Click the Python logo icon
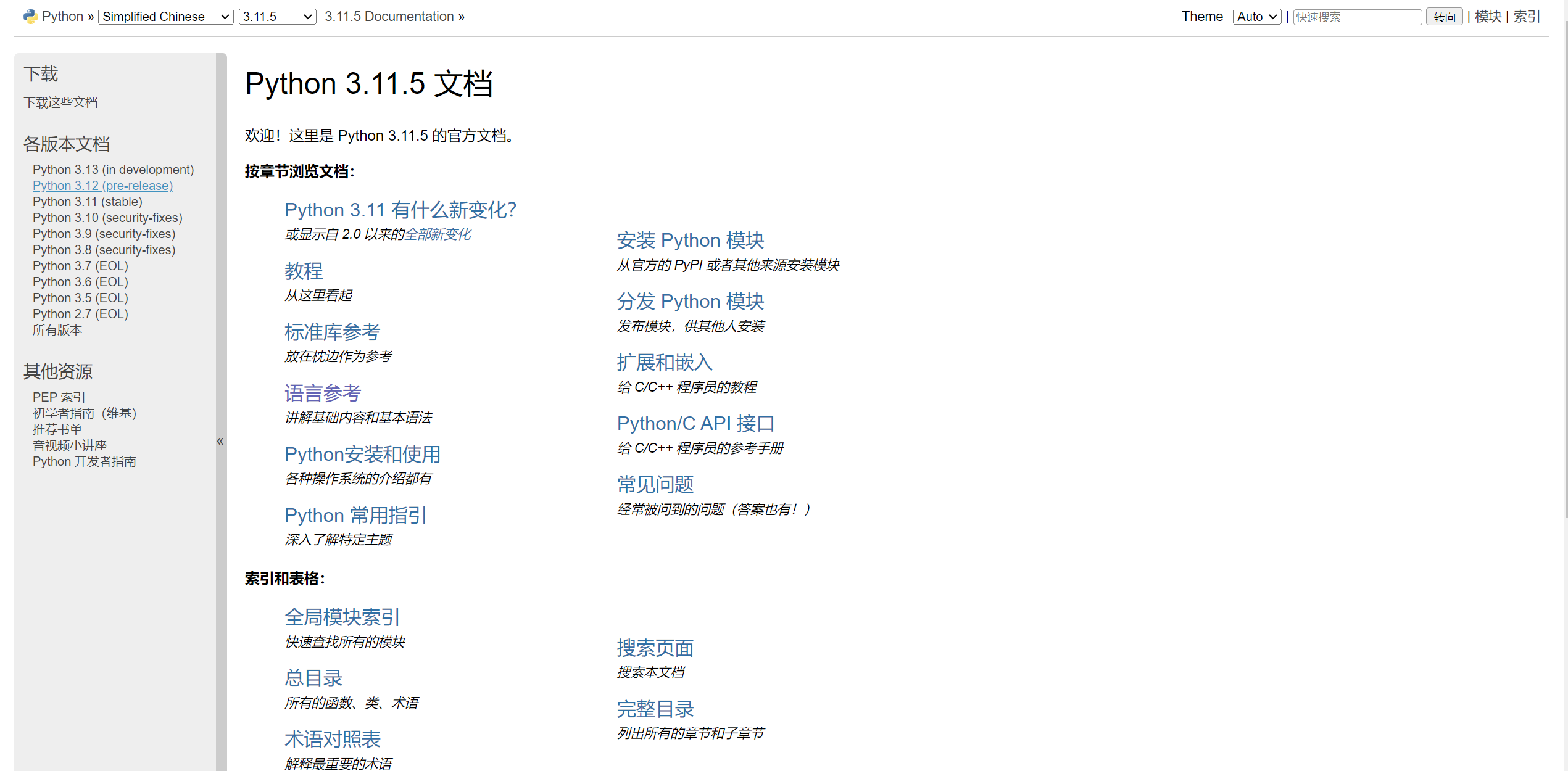Viewport: 1568px width, 771px height. coord(30,17)
